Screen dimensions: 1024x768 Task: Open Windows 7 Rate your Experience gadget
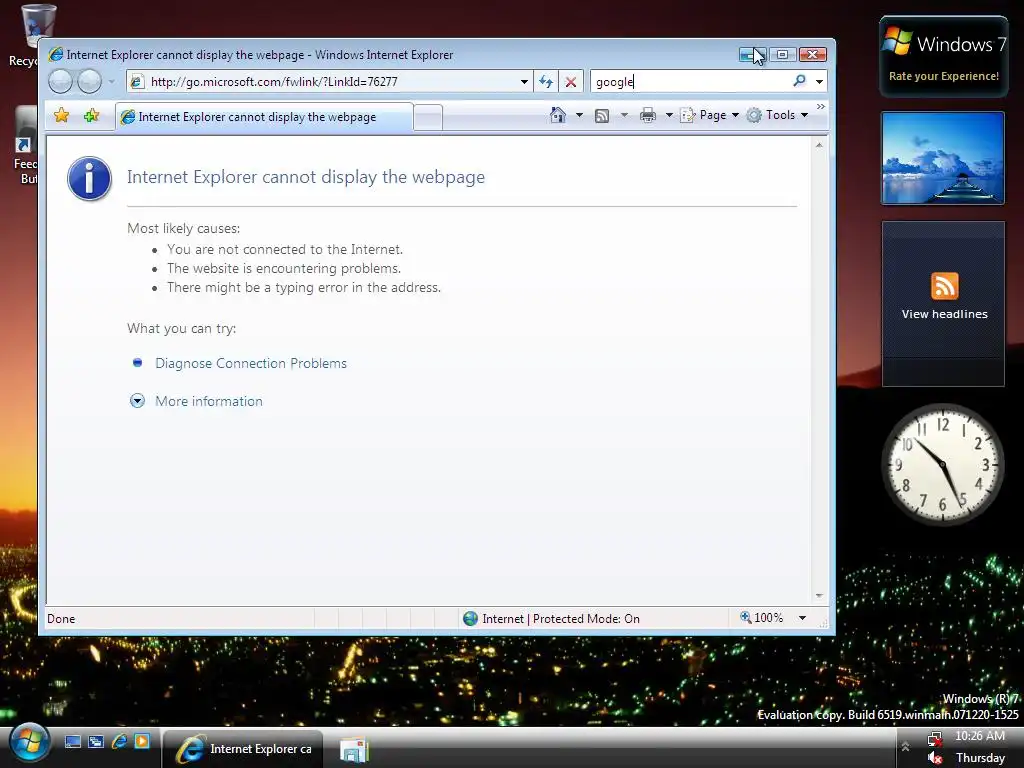click(944, 57)
